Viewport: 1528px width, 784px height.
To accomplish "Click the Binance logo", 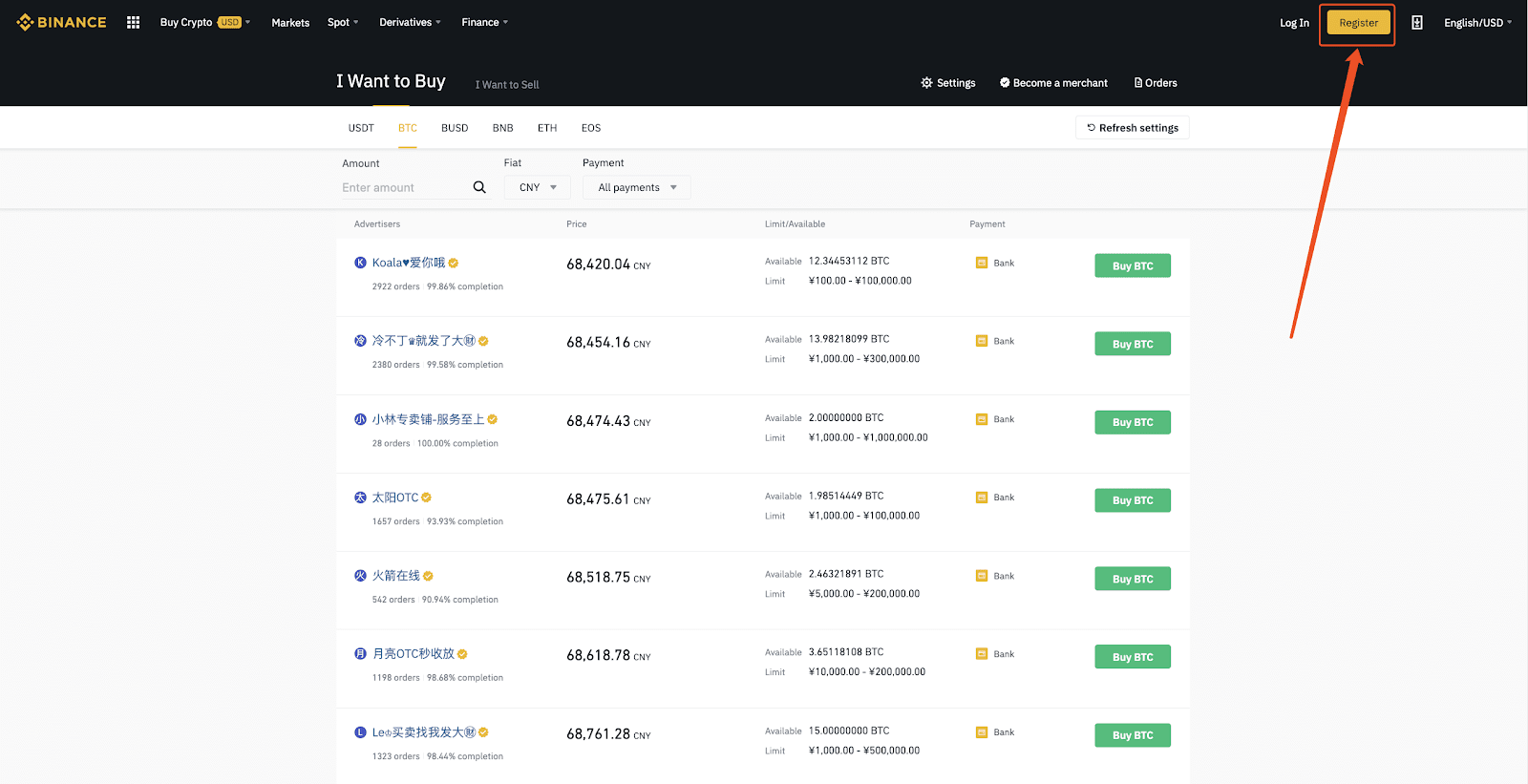I will coord(61,22).
